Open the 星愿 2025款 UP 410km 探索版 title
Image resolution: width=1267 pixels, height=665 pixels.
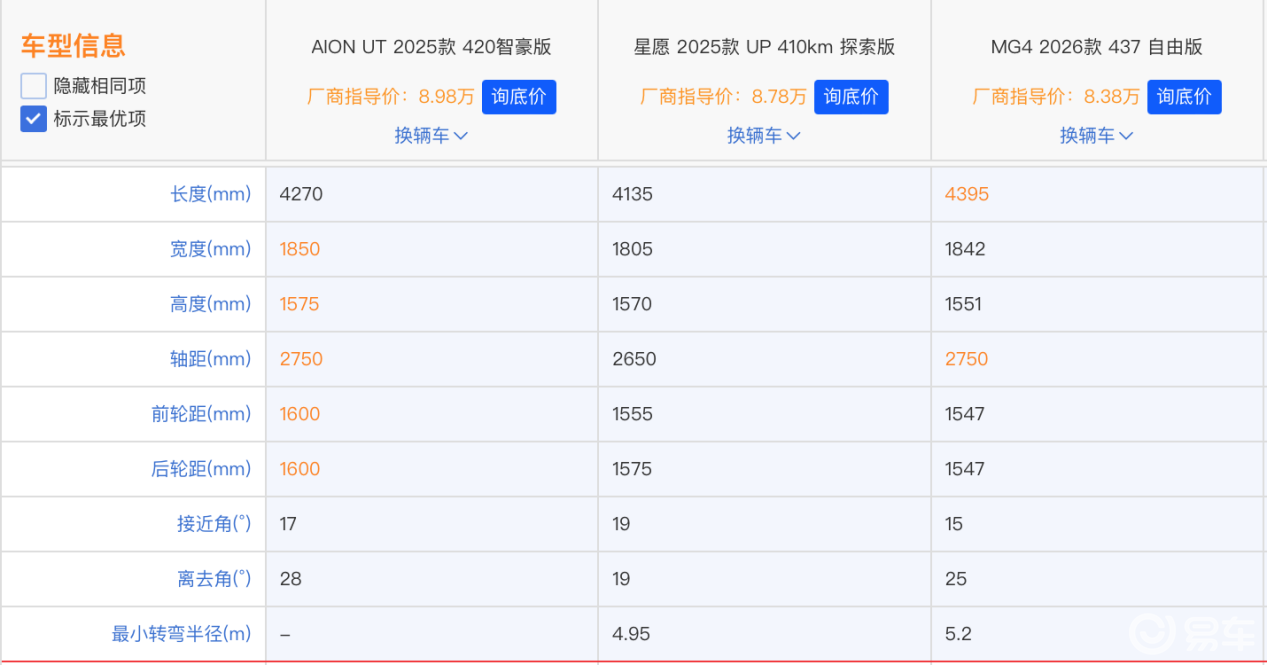coord(764,47)
